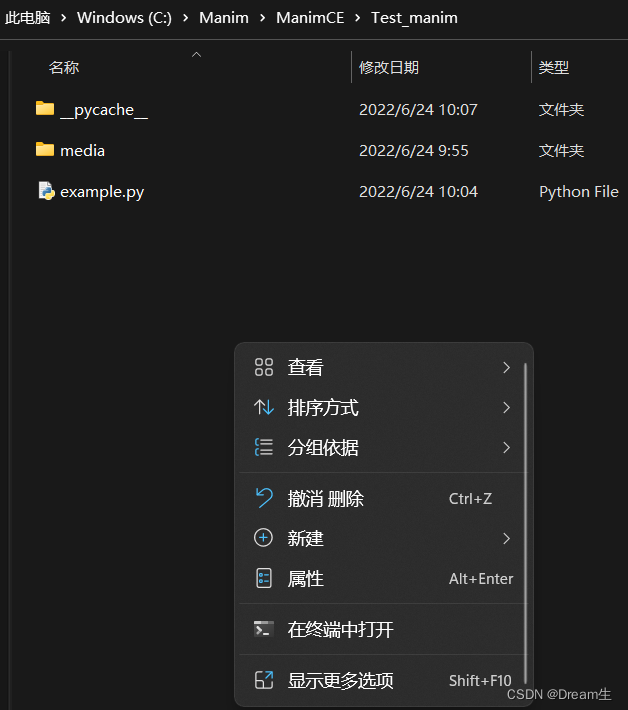Click the plus circle New icon
The width and height of the screenshot is (628, 710).
[264, 538]
